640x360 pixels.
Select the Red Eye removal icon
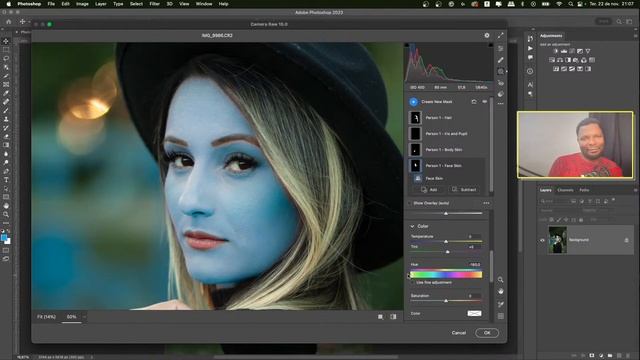point(500,83)
